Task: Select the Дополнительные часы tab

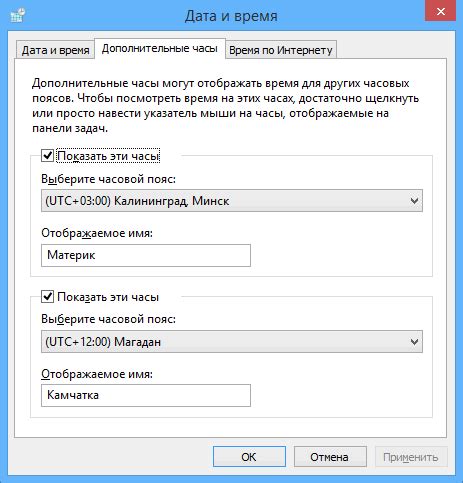Action: [160, 49]
